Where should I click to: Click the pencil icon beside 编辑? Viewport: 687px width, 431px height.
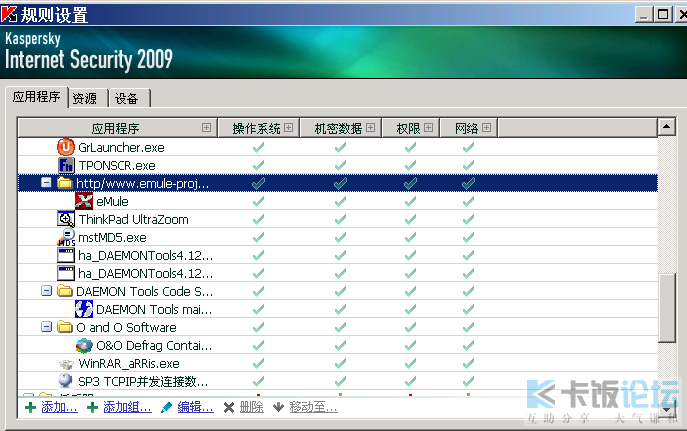point(166,408)
